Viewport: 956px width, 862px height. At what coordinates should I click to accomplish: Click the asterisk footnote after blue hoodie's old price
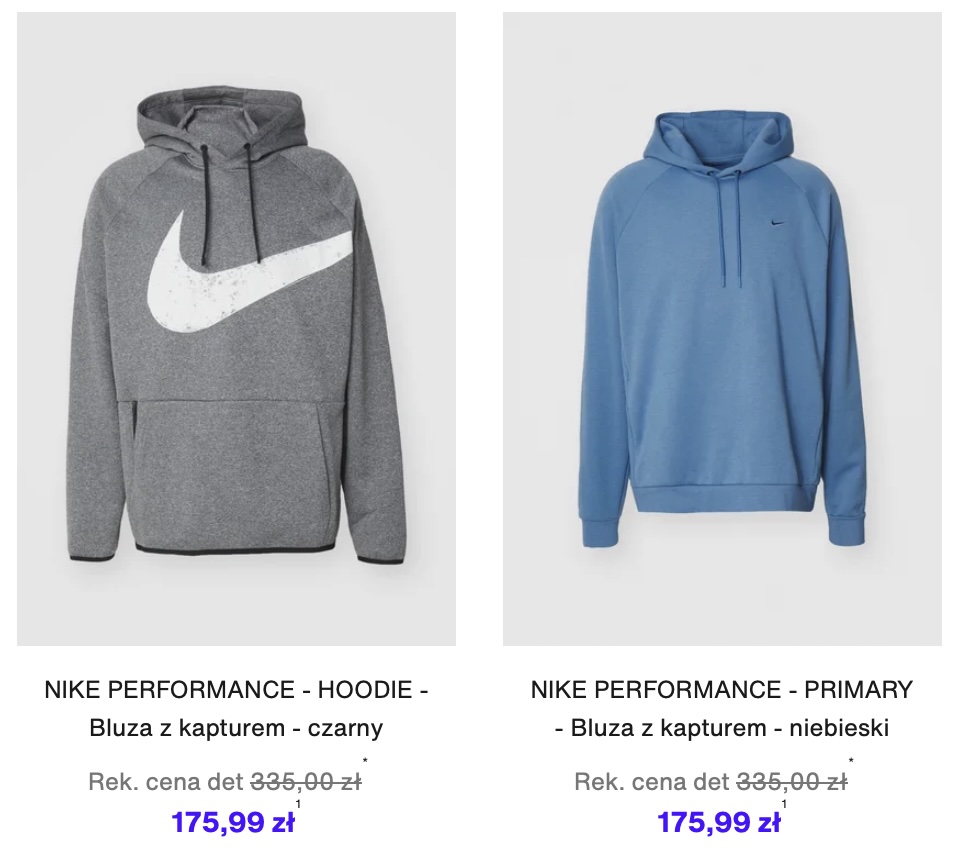[851, 761]
